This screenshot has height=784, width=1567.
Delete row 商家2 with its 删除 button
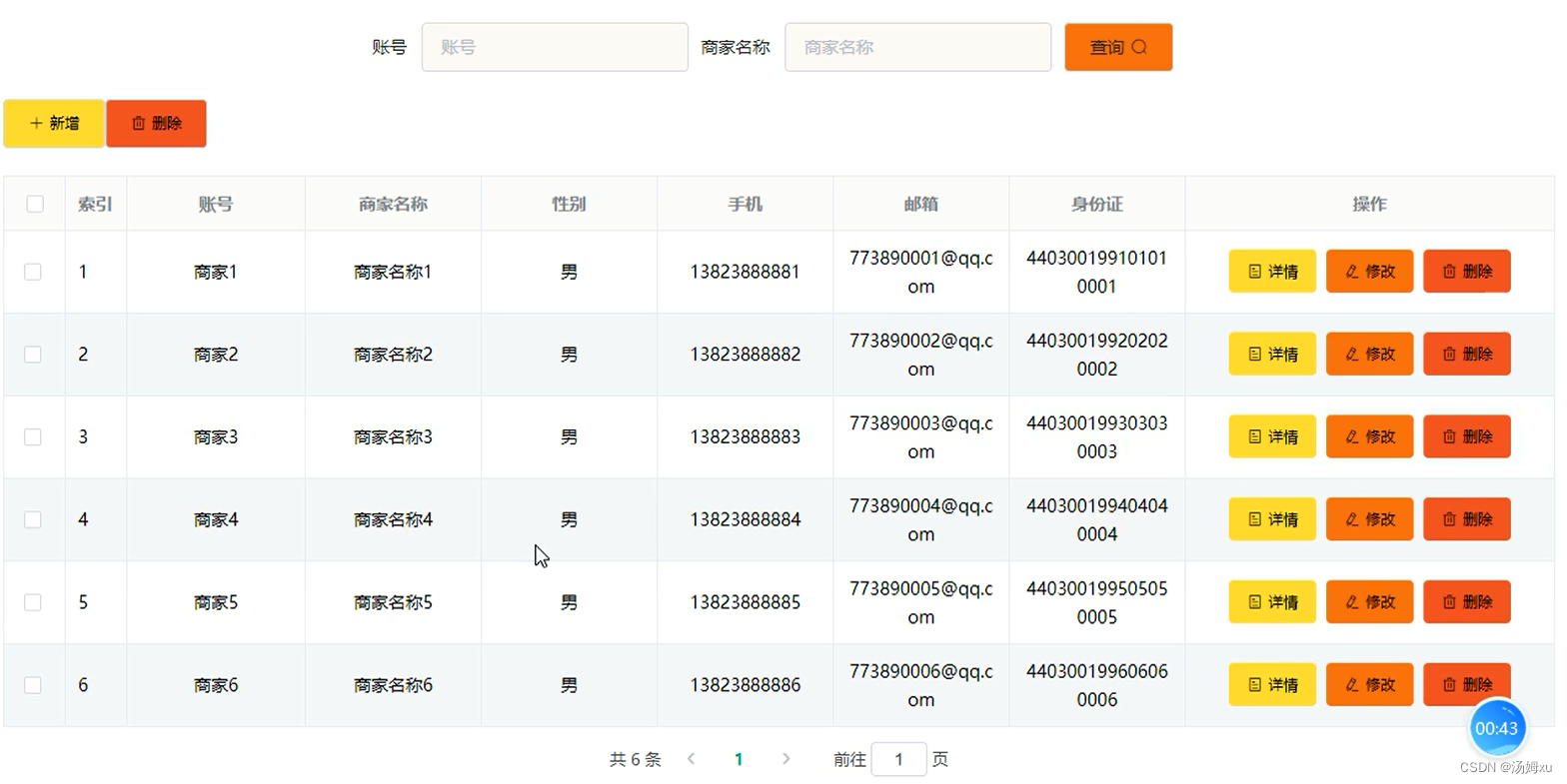[1466, 354]
